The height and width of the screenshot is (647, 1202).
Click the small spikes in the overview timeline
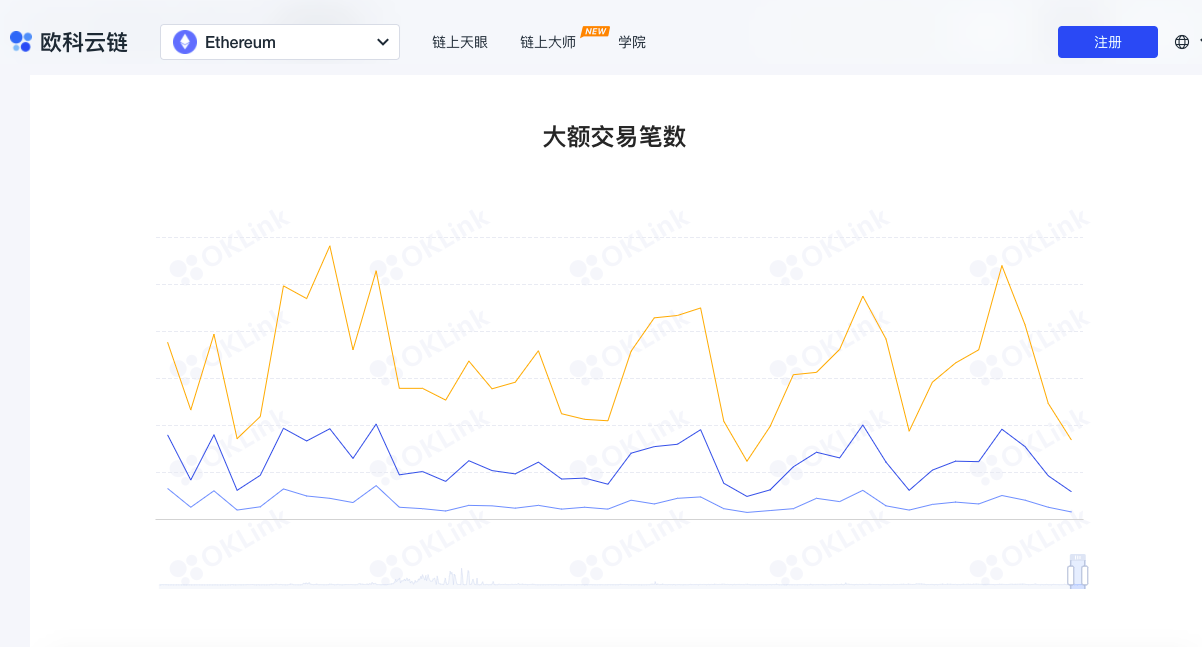pyautogui.click(x=440, y=578)
